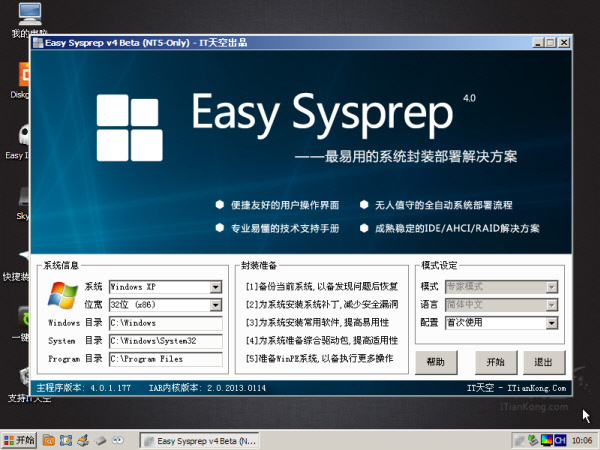Click the 帮助 help button
This screenshot has height=450, width=600.
click(x=436, y=362)
